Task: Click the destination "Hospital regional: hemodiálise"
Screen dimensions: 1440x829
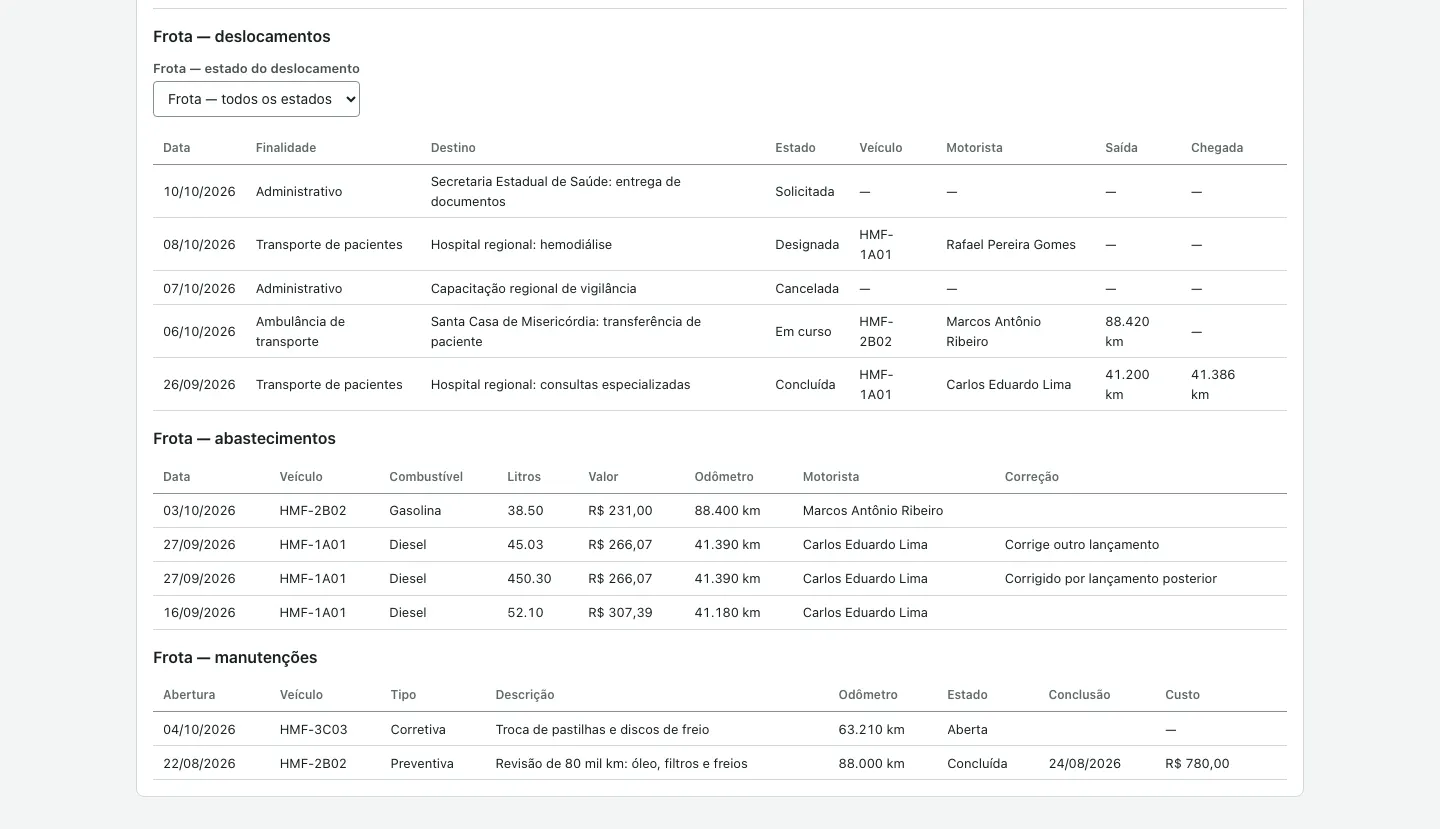Action: [x=521, y=245]
